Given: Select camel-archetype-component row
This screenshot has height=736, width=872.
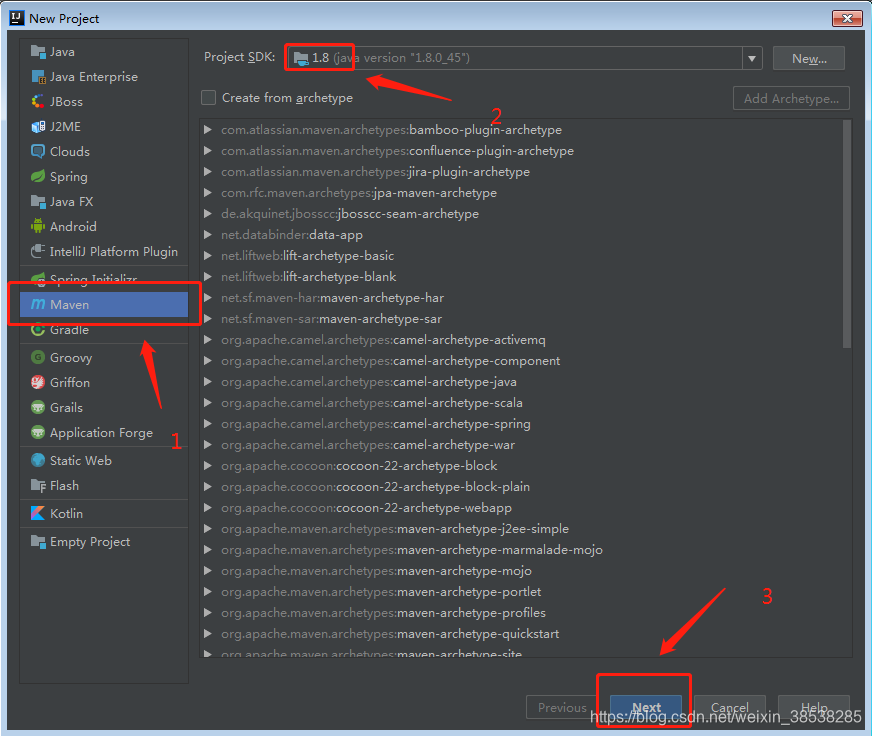Looking at the screenshot, I should 526,361.
